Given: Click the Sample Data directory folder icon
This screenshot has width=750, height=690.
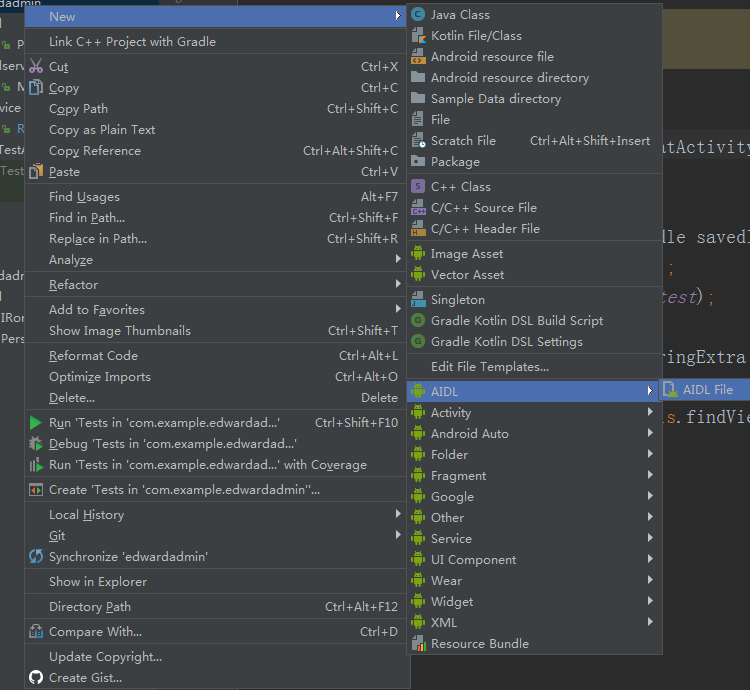Looking at the screenshot, I should click(418, 99).
